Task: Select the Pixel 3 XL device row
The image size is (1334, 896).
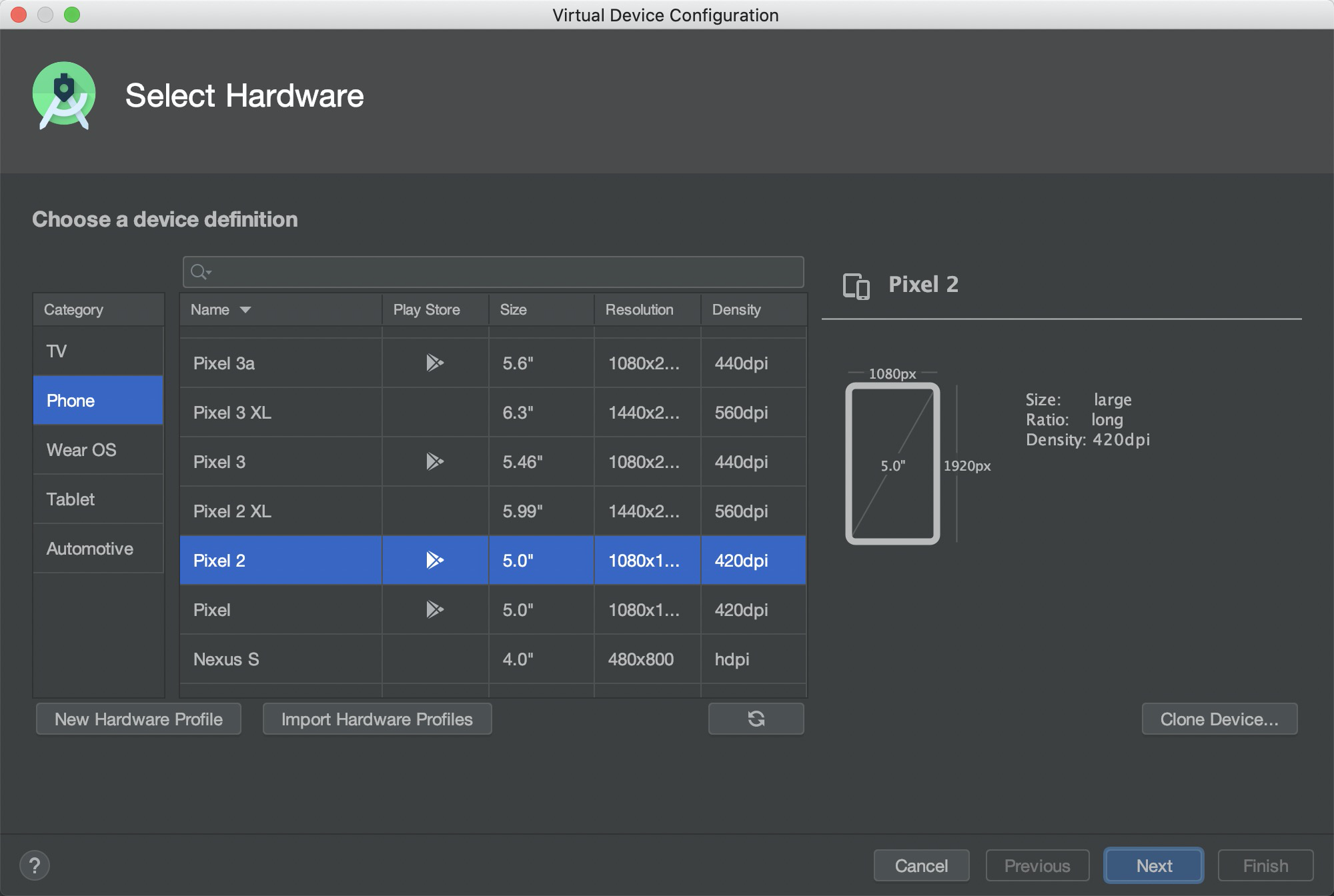Action: pyautogui.click(x=493, y=412)
